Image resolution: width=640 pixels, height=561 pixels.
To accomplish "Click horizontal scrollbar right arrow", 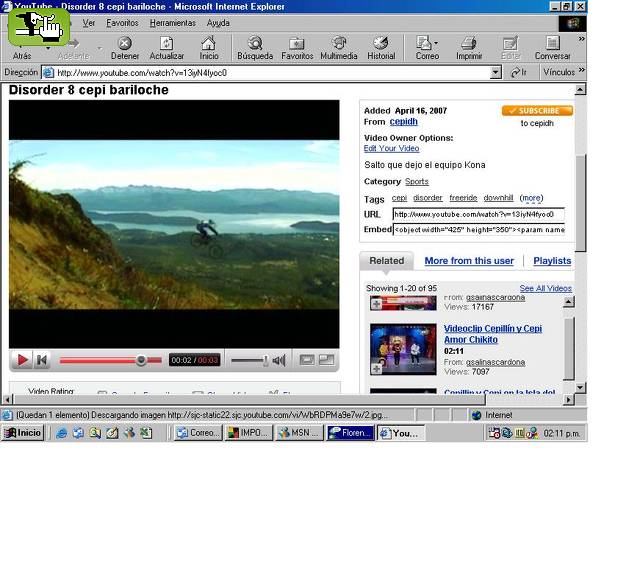I will 568,400.
